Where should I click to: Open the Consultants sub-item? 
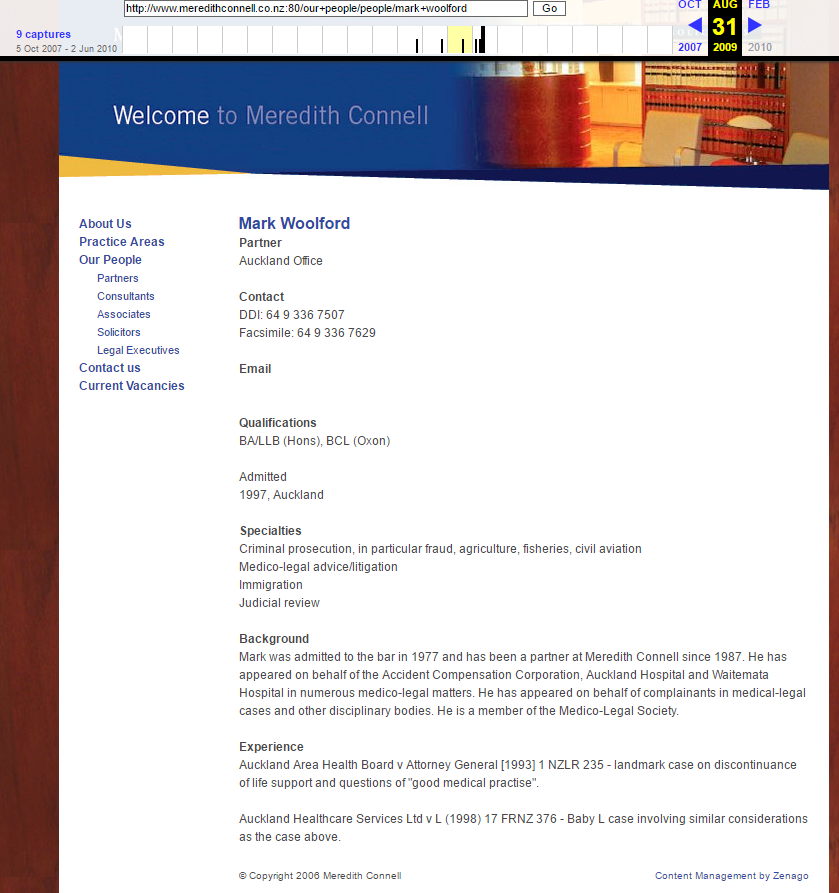click(x=126, y=296)
